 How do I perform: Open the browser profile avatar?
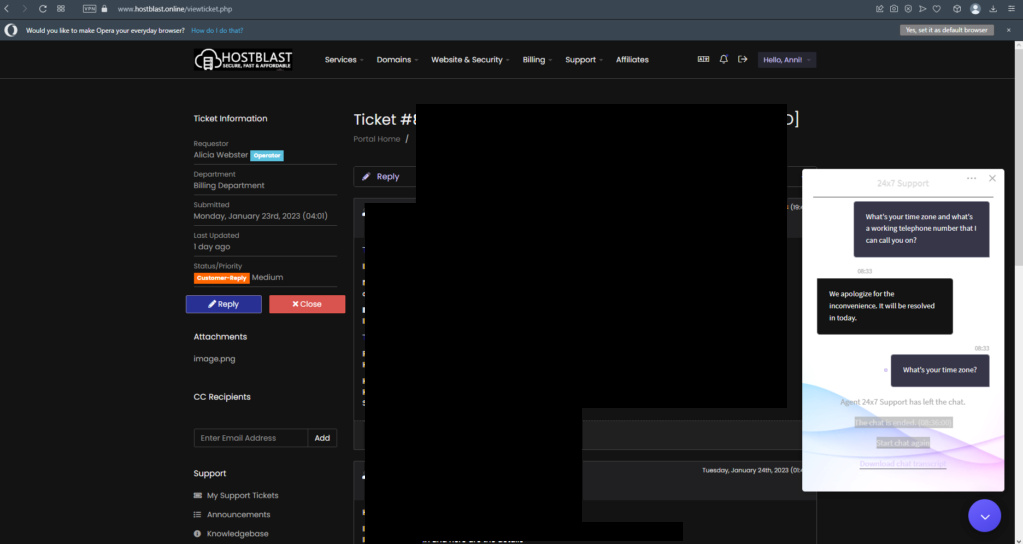pos(975,9)
